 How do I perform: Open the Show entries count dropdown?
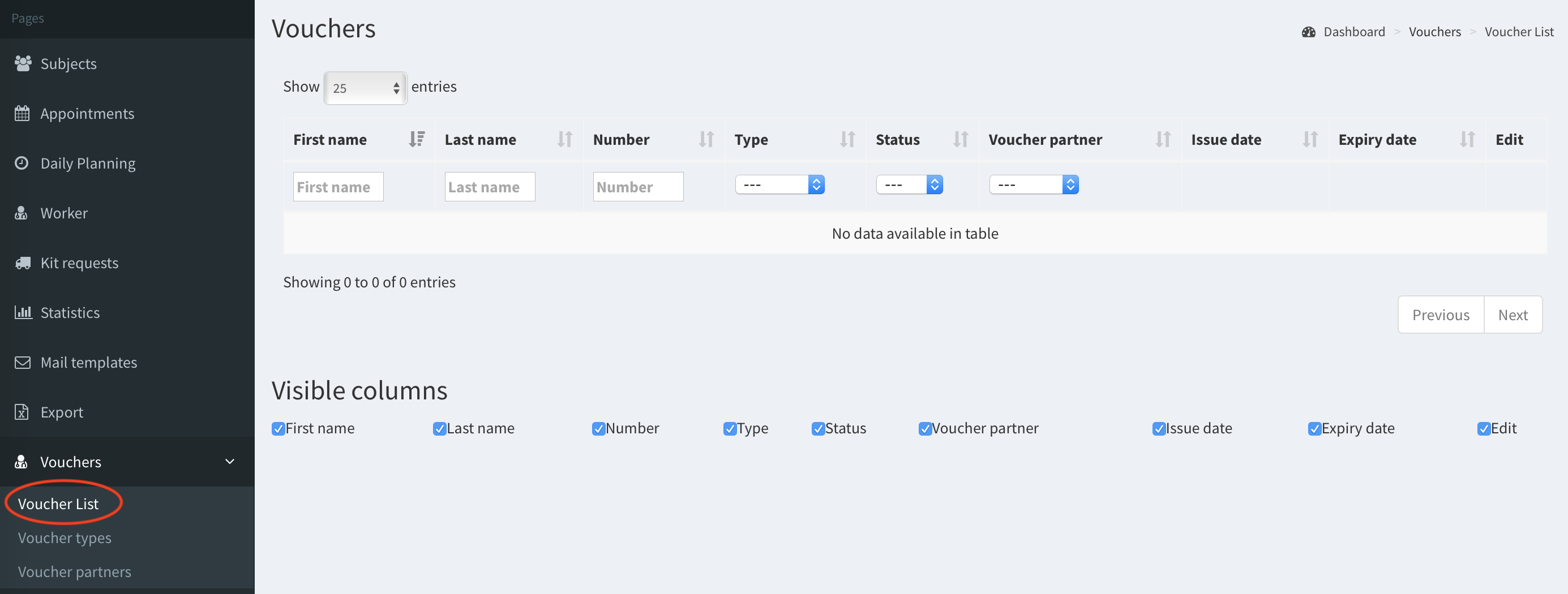365,88
